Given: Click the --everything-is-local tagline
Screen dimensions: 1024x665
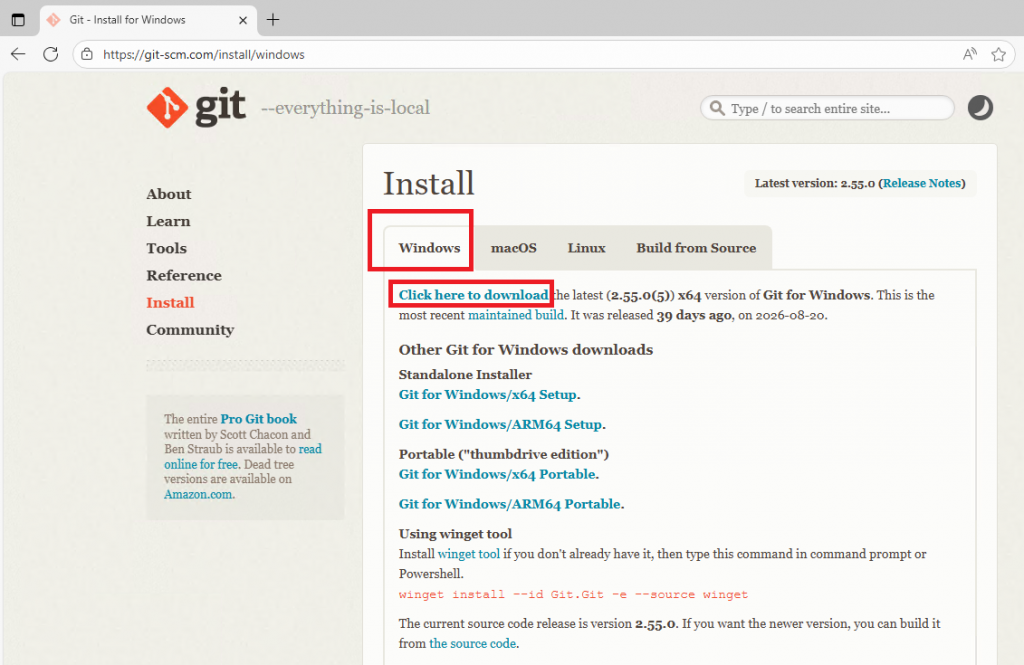Looking at the screenshot, I should click(x=345, y=108).
